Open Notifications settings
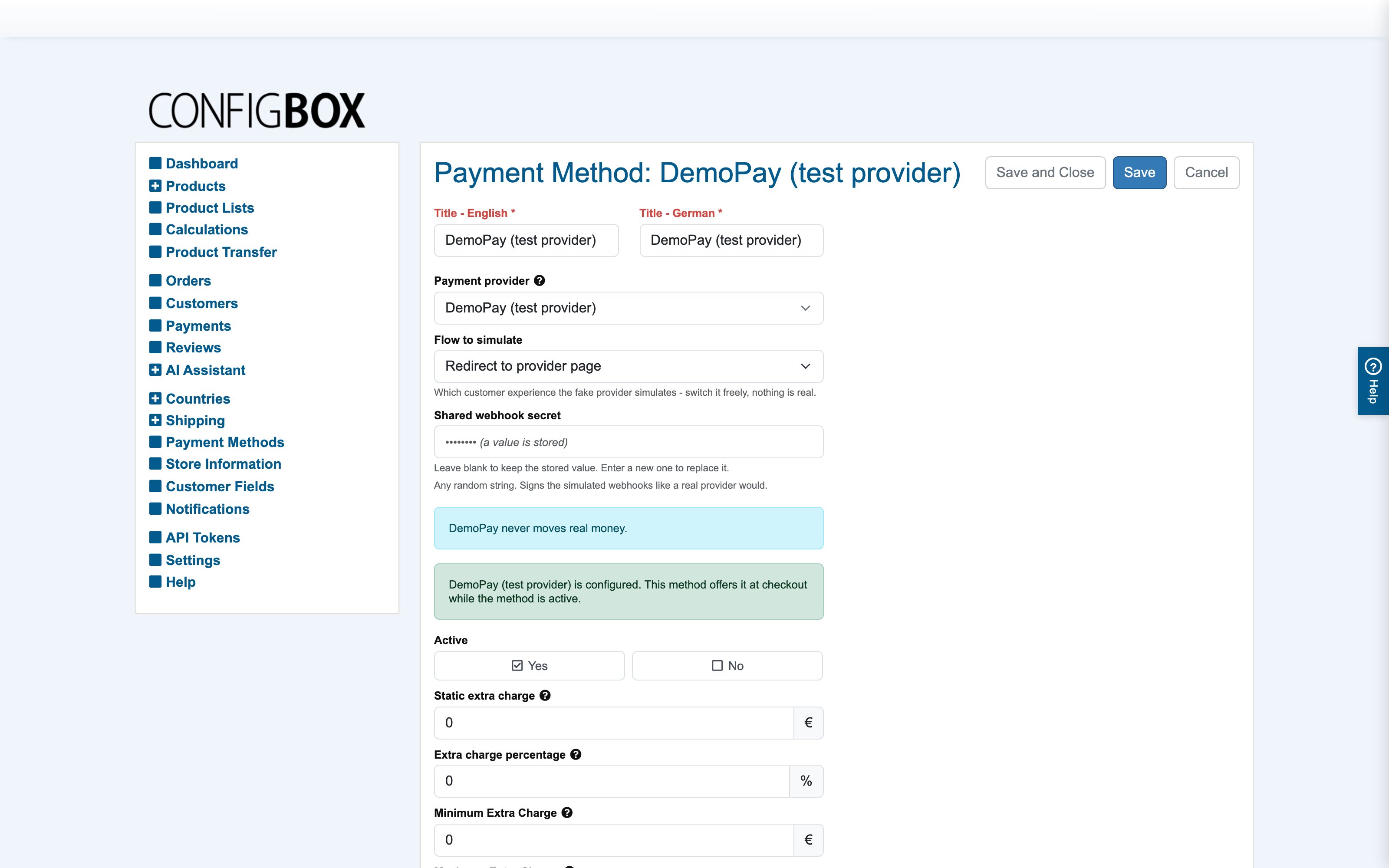 point(207,509)
